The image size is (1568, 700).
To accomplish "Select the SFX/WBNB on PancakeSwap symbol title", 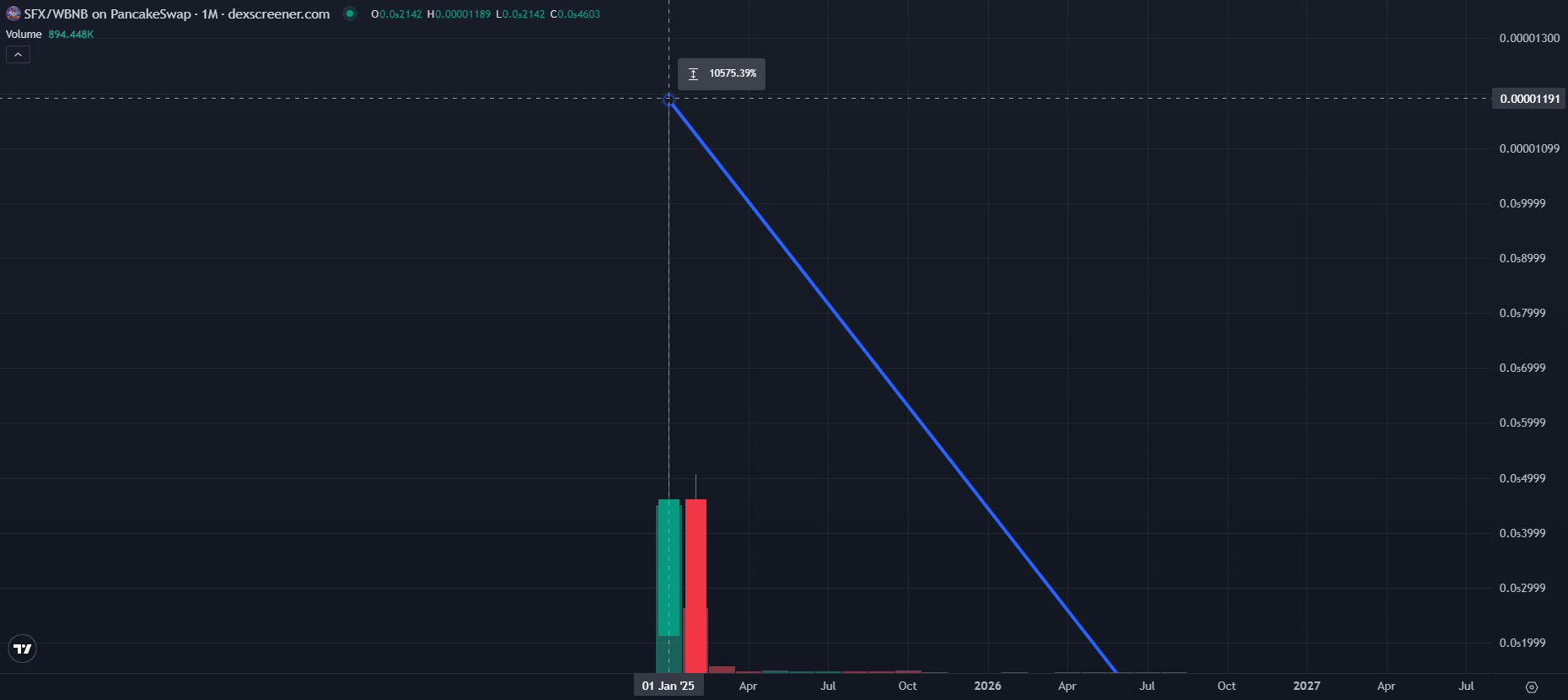I will (x=107, y=13).
